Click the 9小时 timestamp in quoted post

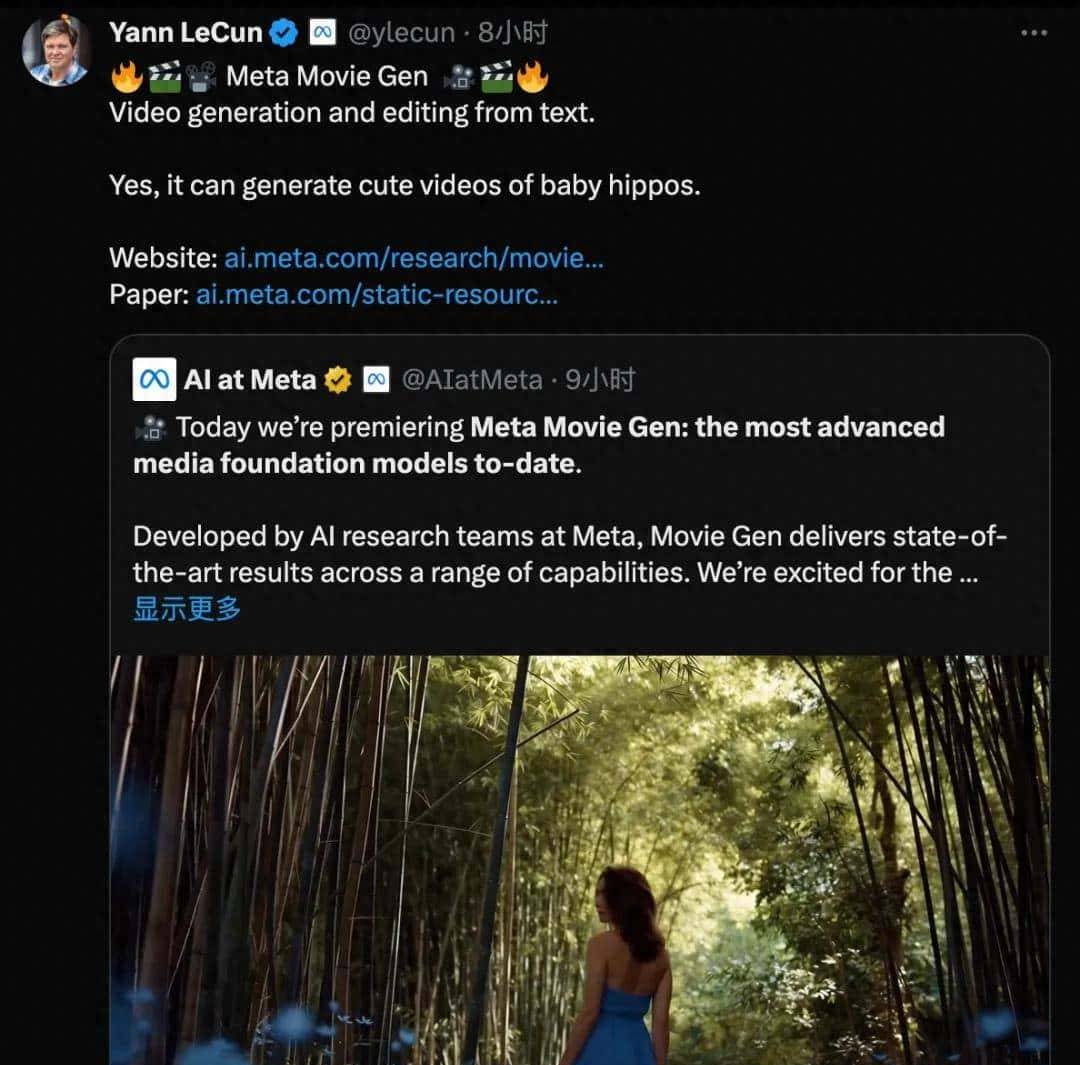click(600, 380)
